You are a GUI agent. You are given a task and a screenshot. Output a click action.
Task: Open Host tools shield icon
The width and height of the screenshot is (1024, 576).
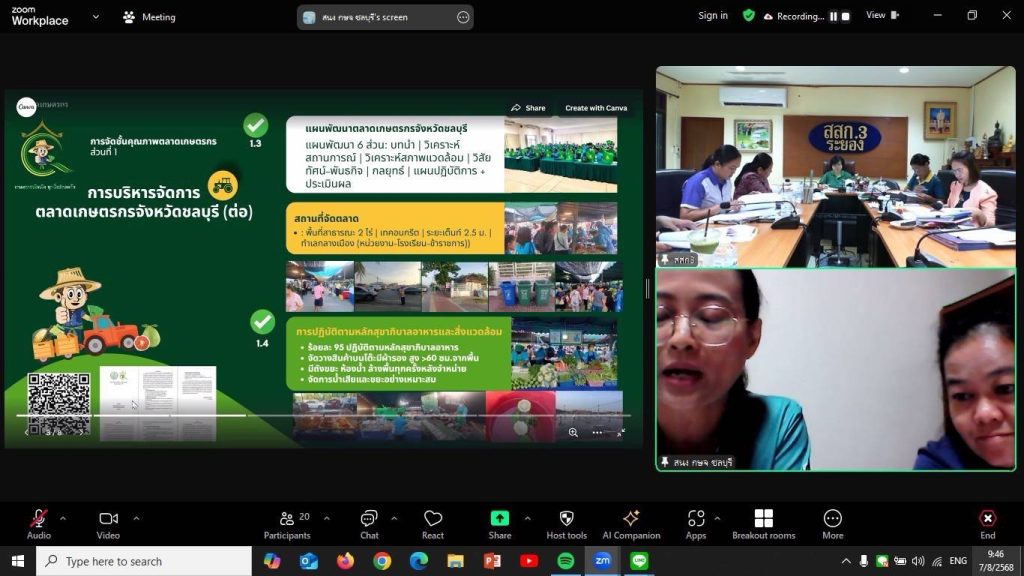pyautogui.click(x=566, y=518)
